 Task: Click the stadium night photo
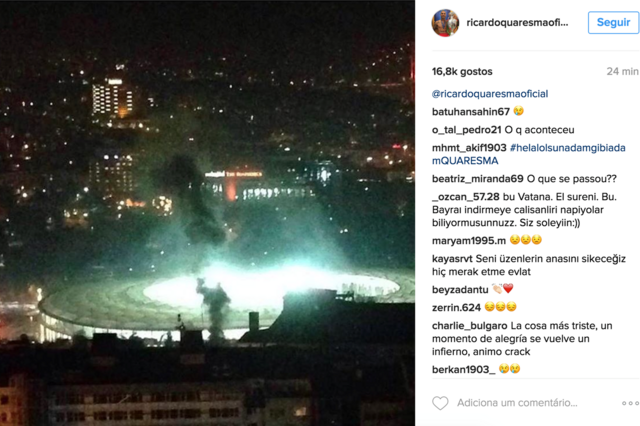[x=207, y=213]
